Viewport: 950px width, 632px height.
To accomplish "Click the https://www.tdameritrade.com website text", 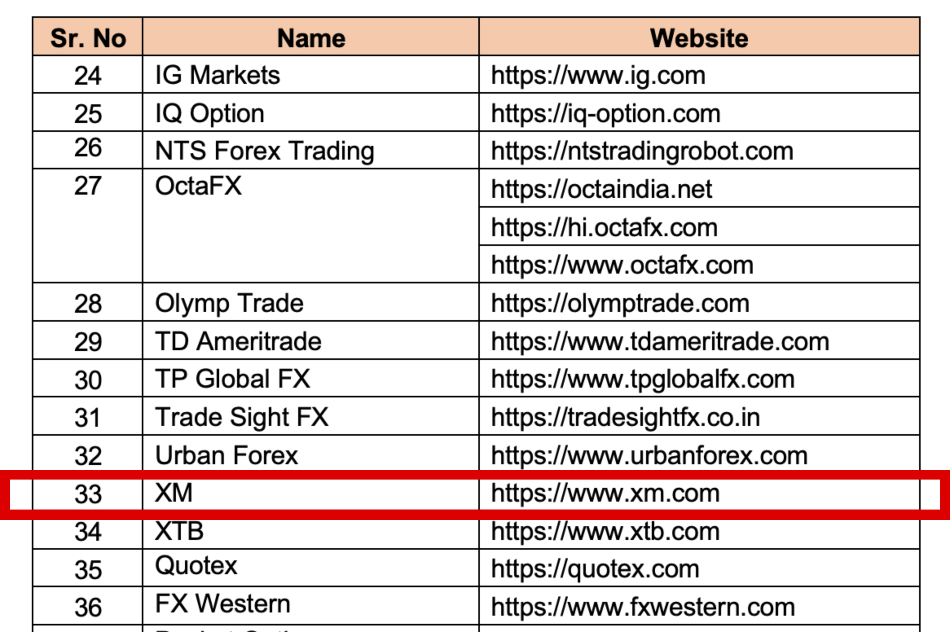I will [x=660, y=342].
